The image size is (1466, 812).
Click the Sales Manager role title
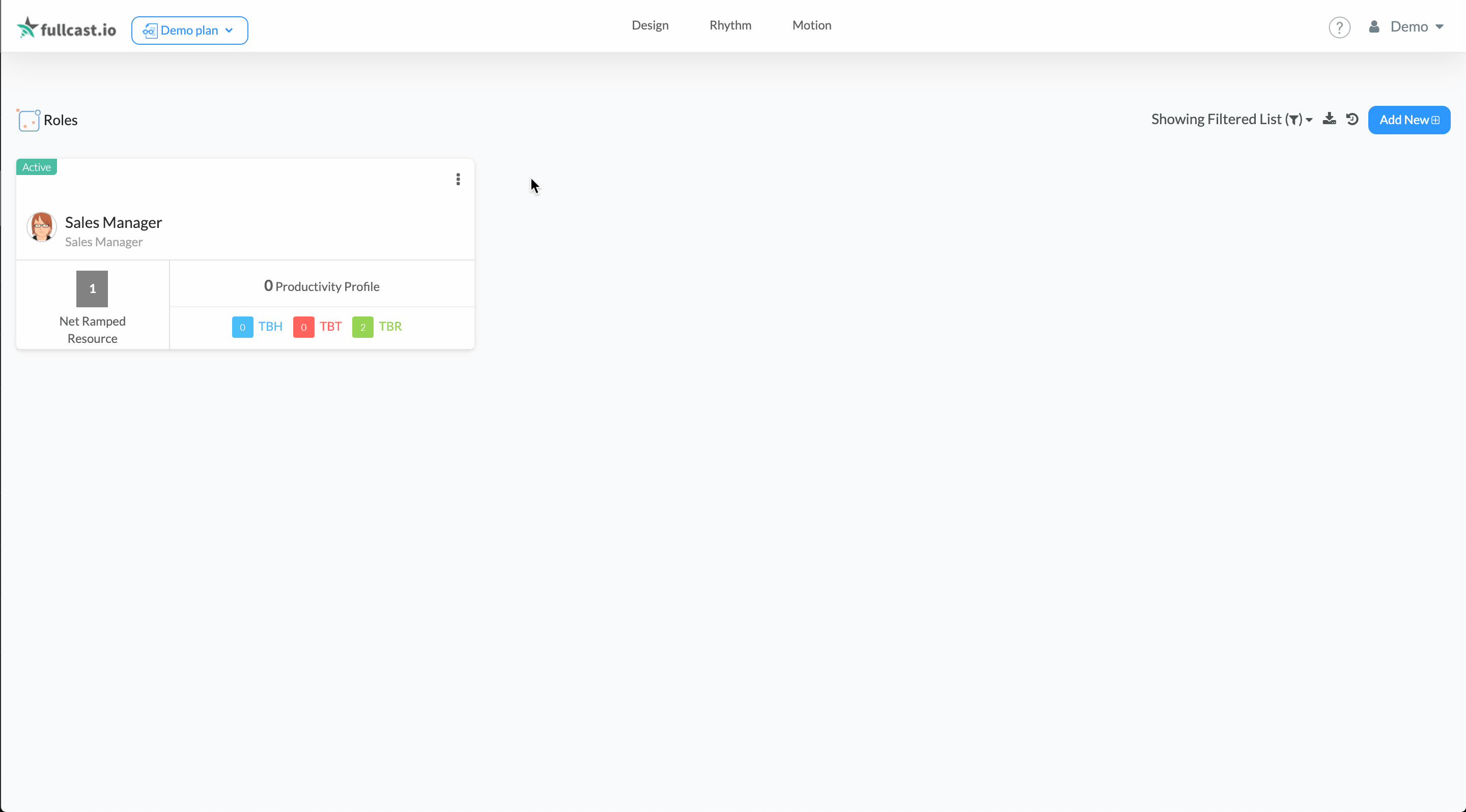tap(113, 222)
